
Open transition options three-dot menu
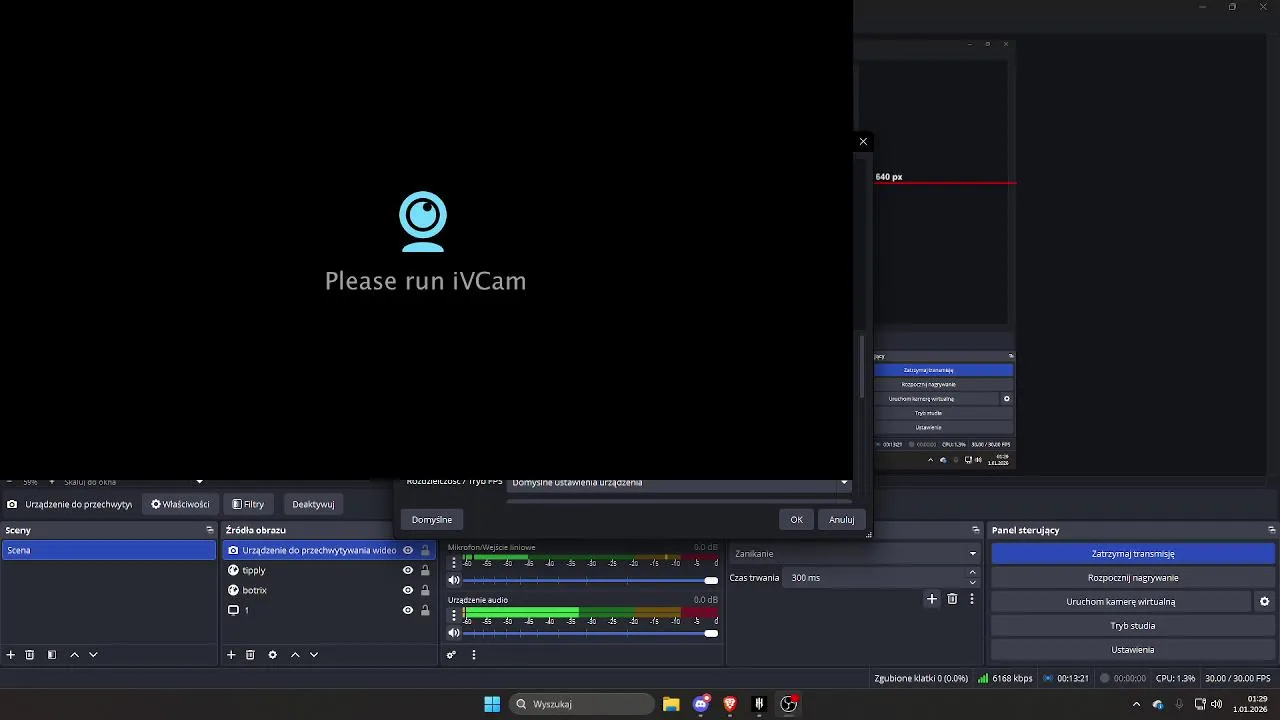[x=971, y=599]
